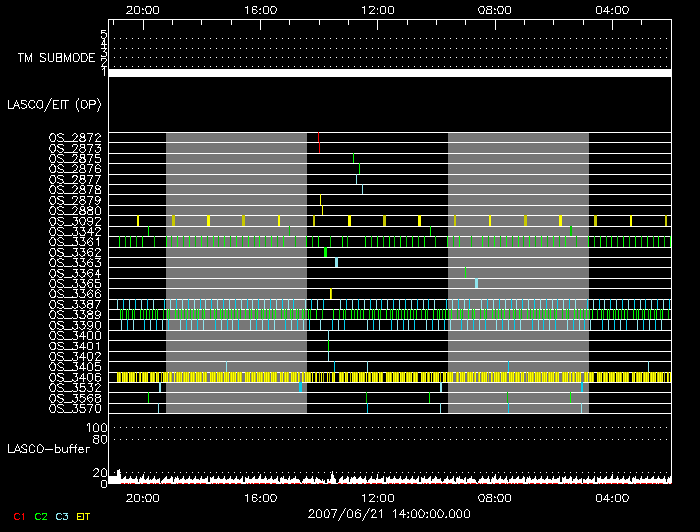Select the green C2 legend label
The height and width of the screenshot is (532, 700).
40,516
